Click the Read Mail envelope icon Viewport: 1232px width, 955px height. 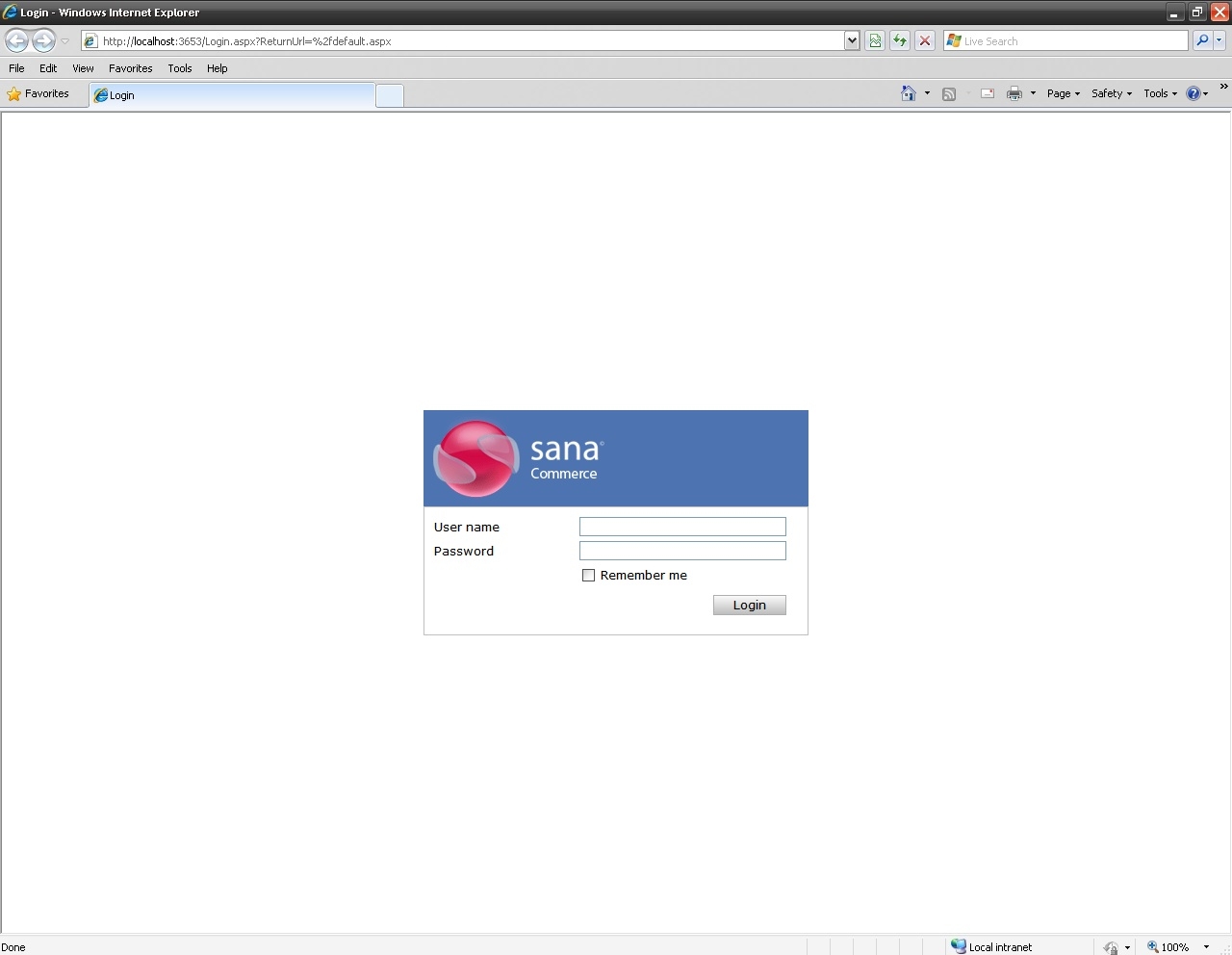coord(988,93)
